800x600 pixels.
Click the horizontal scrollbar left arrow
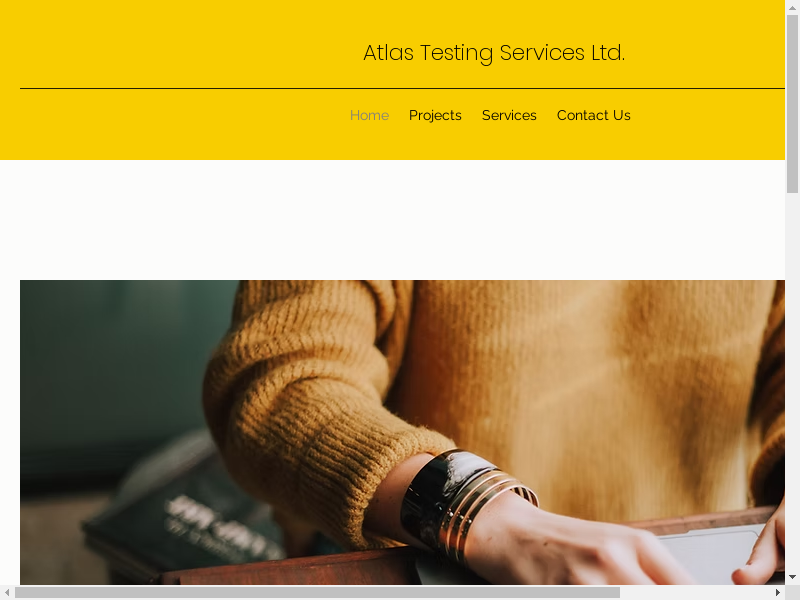coord(7,592)
